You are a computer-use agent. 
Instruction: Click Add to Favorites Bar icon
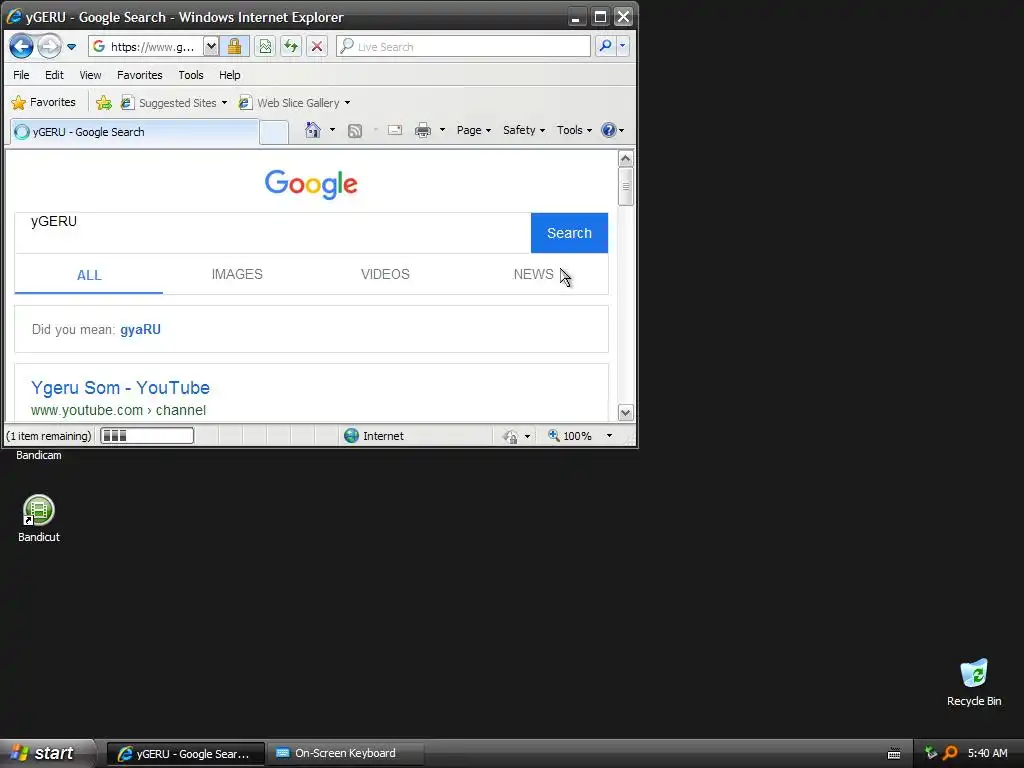(x=104, y=103)
